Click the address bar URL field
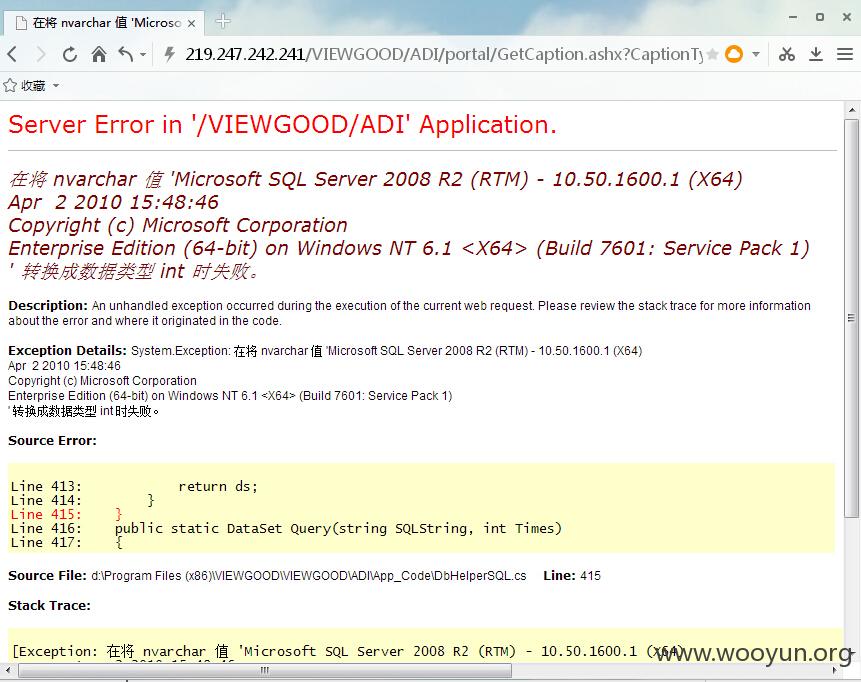 [x=444, y=54]
